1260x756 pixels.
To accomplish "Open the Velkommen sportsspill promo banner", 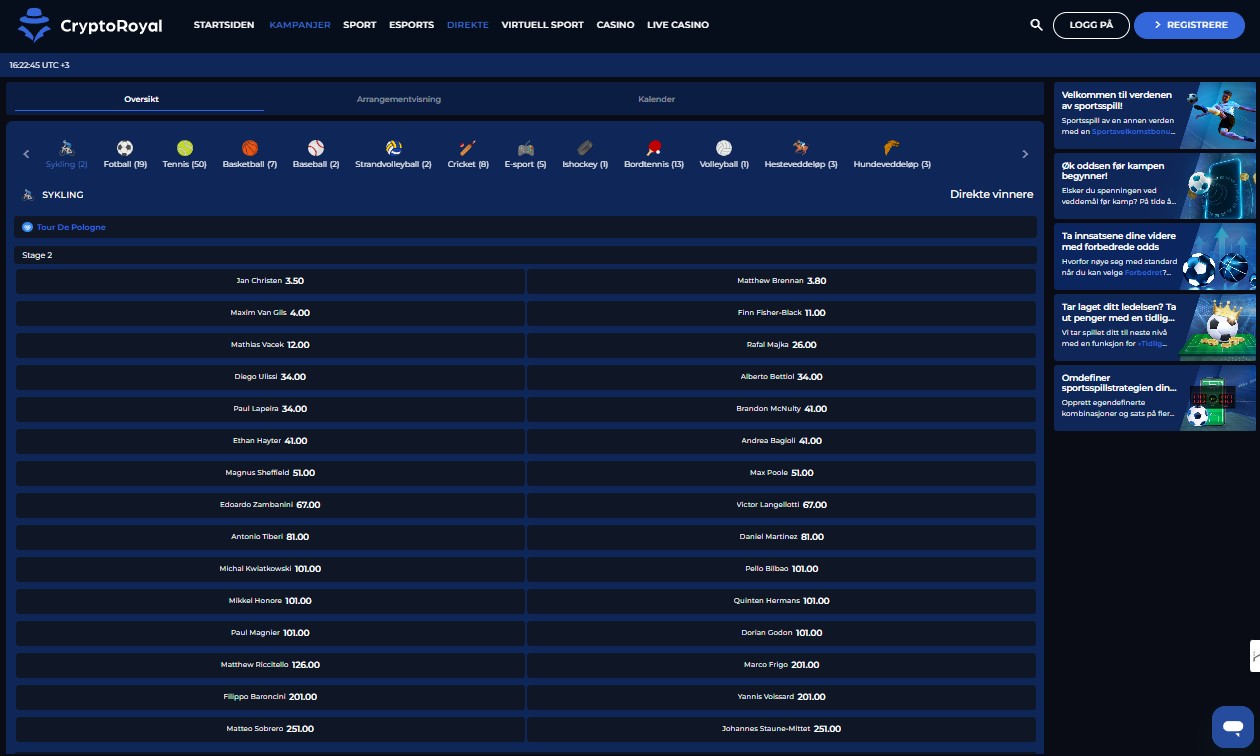I will [1155, 115].
